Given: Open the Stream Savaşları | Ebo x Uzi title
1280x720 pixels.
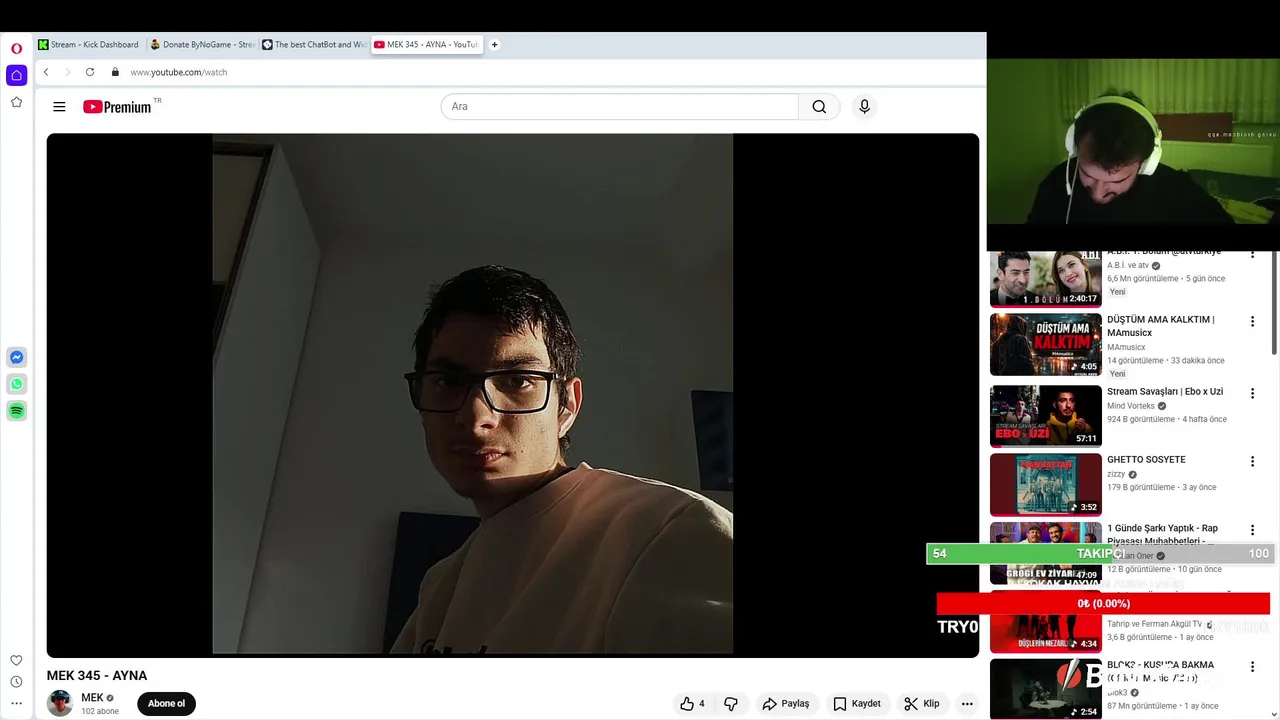Looking at the screenshot, I should 1165,392.
